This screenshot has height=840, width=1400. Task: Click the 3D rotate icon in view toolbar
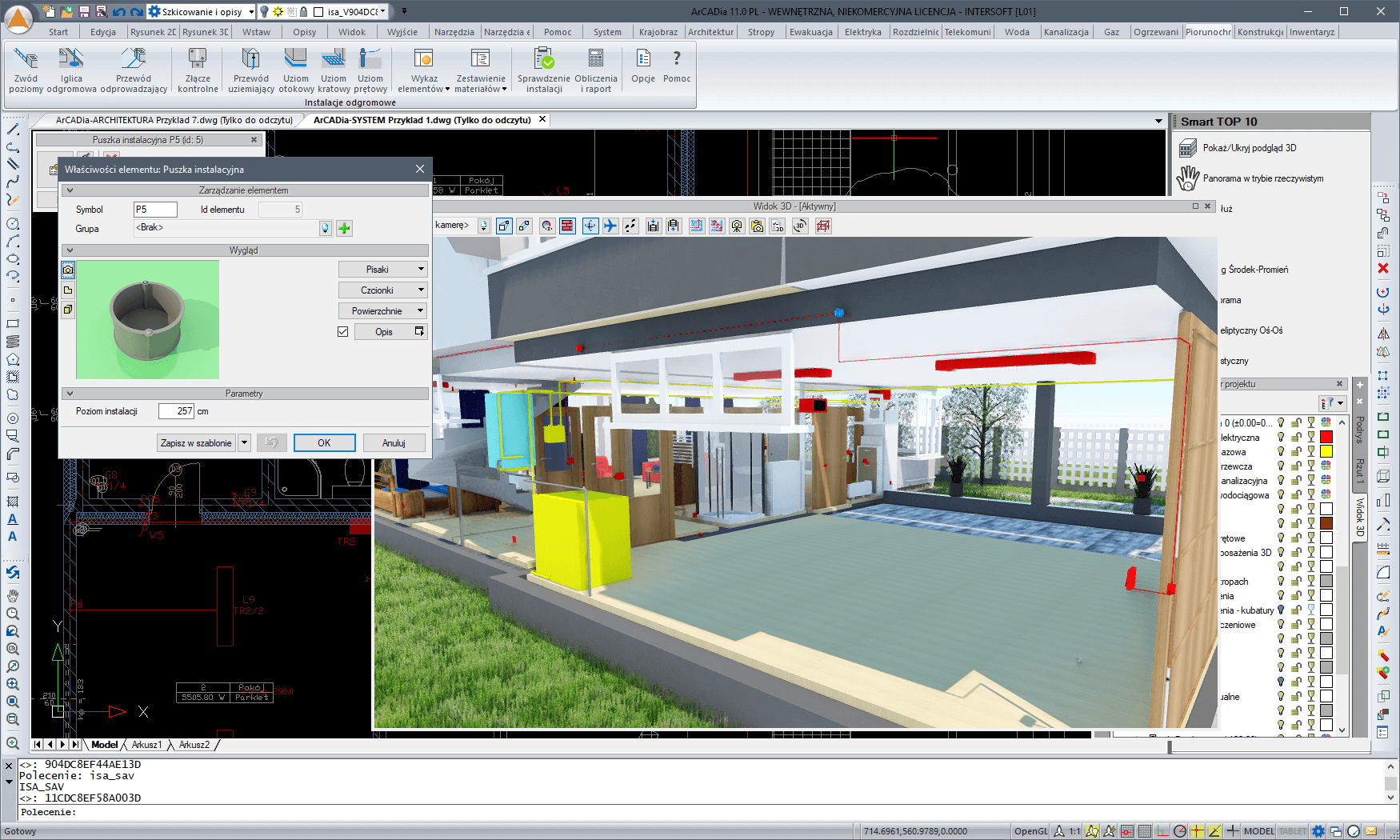(x=800, y=226)
